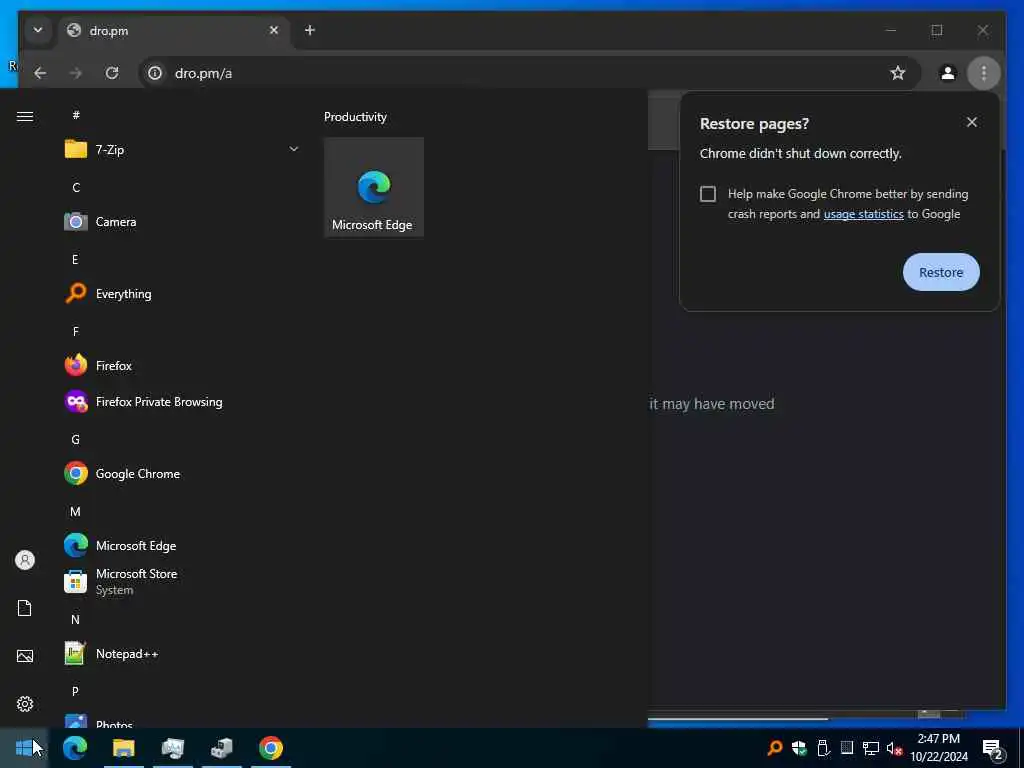Open Chrome three-dot menu
Viewport: 1024px width, 768px height.
[984, 73]
